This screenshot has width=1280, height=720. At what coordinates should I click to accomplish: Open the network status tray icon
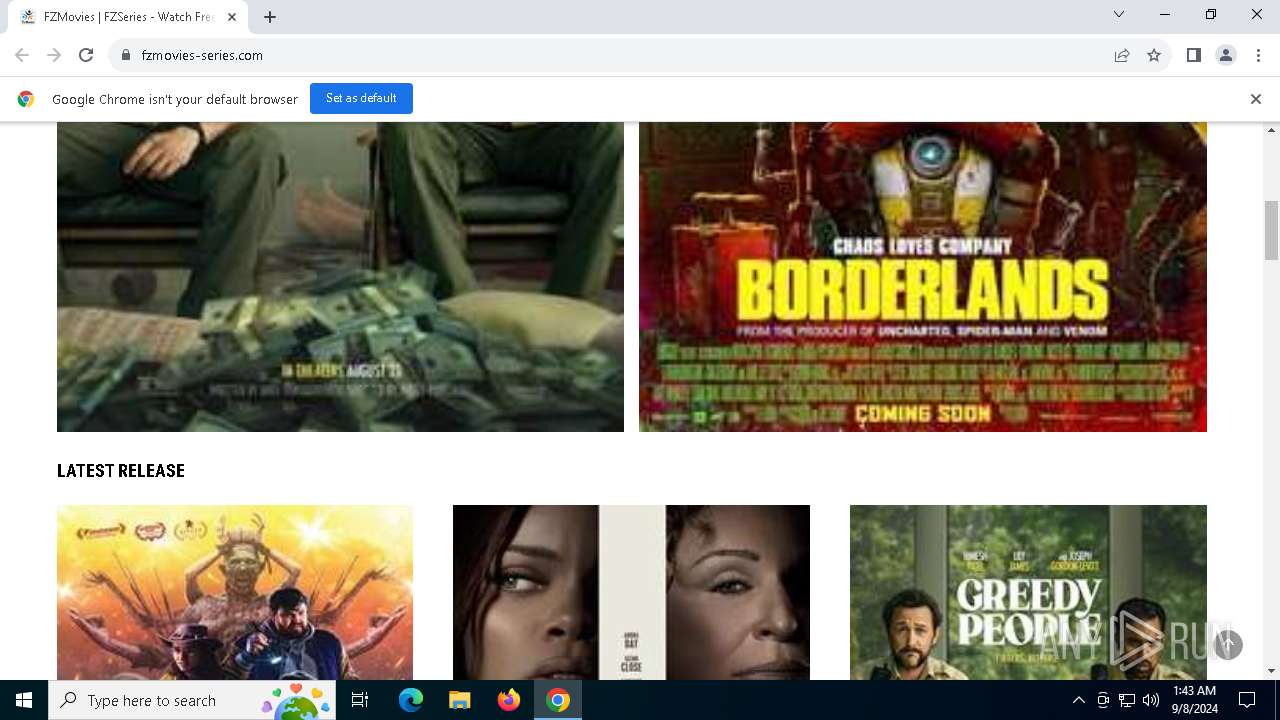[x=1127, y=700]
